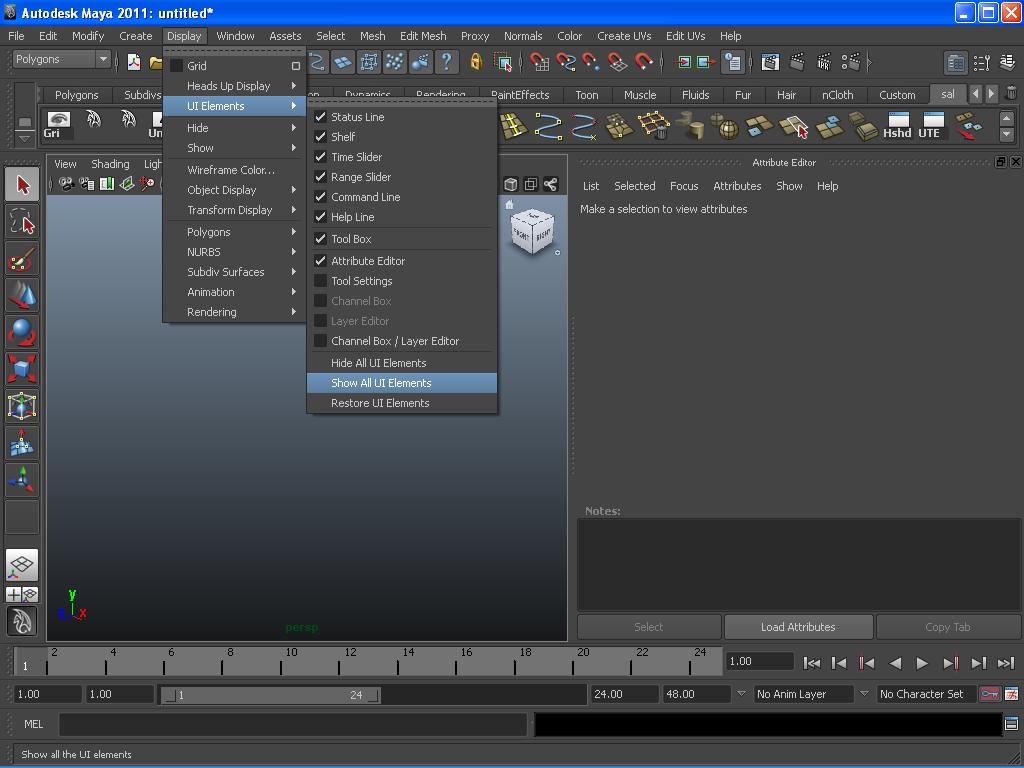The height and width of the screenshot is (768, 1024).
Task: Click the MEL command input field
Action: 293,724
